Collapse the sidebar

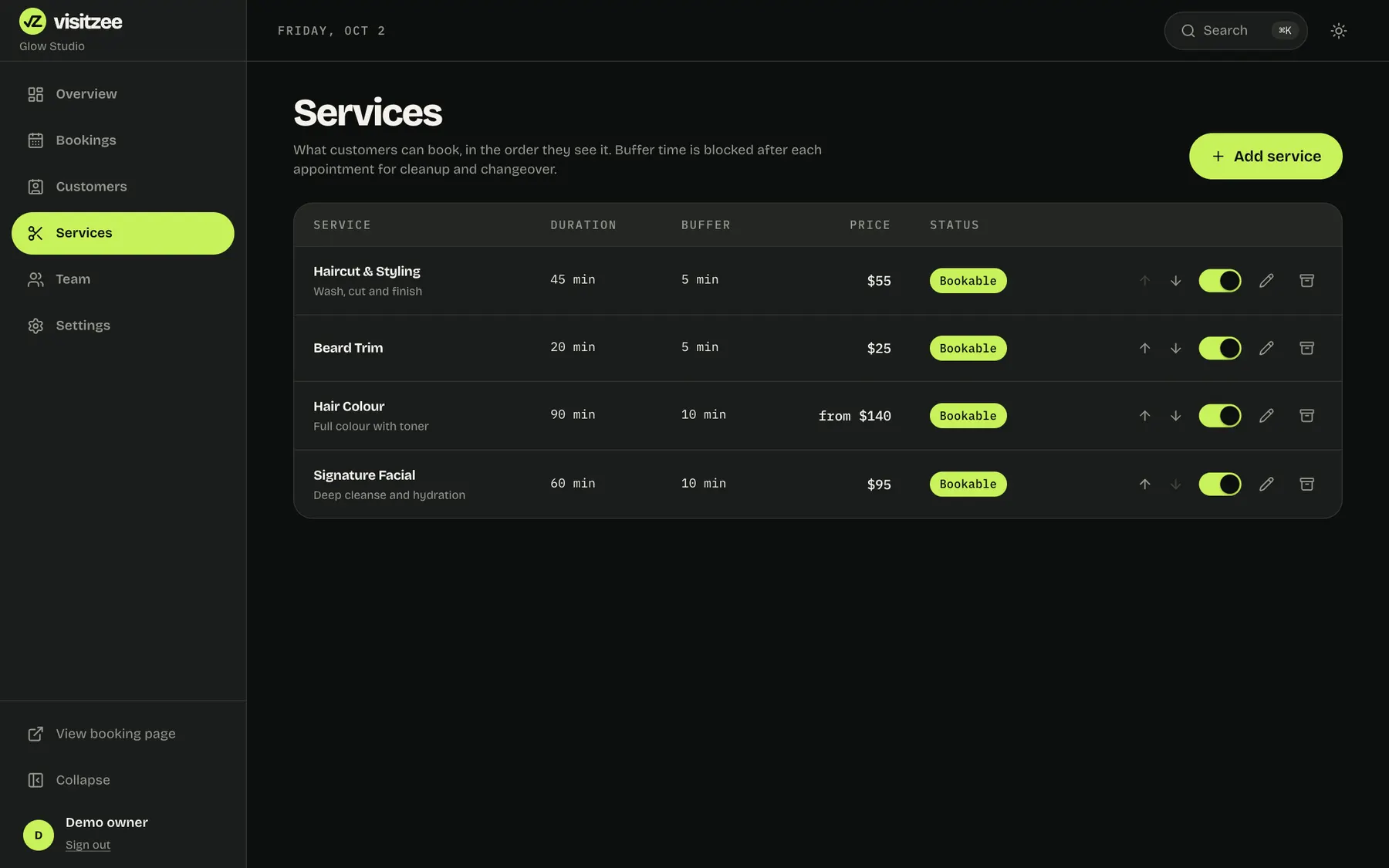tap(123, 780)
